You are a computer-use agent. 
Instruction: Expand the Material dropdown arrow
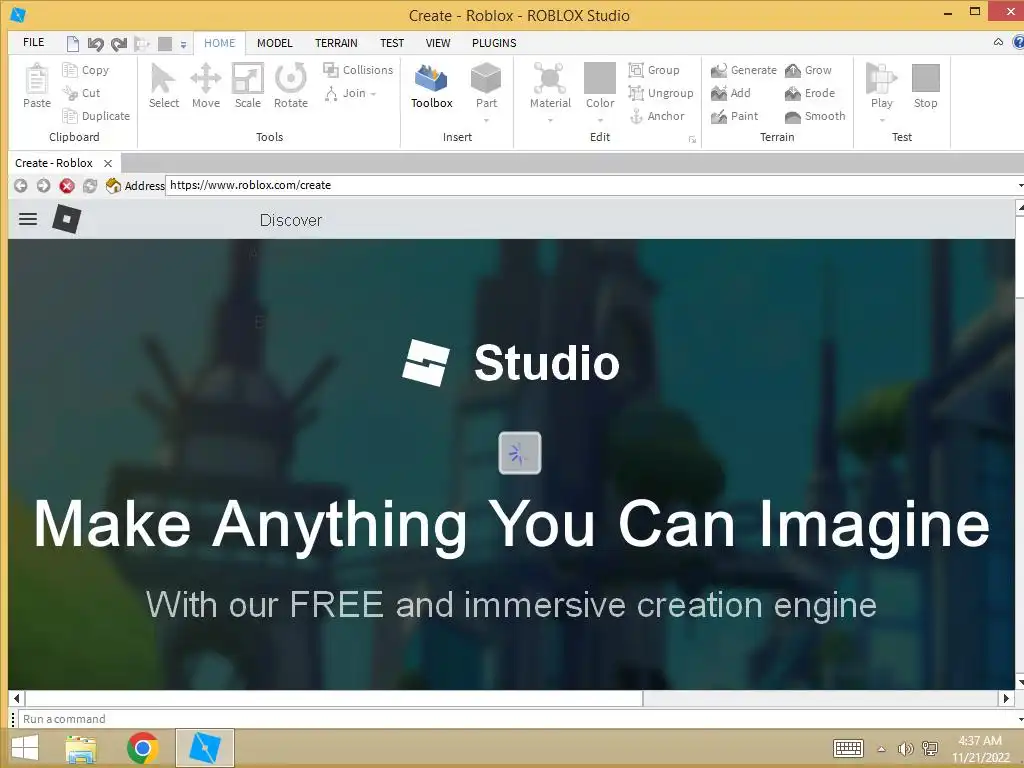pyautogui.click(x=550, y=120)
